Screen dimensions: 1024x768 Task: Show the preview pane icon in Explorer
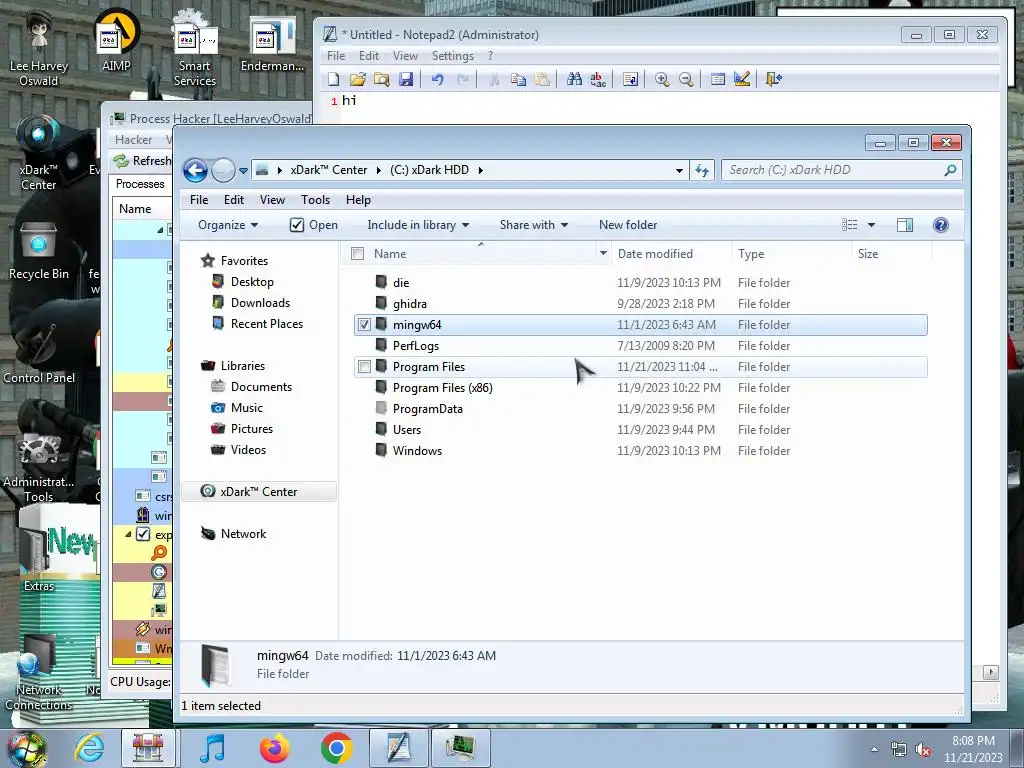(x=904, y=225)
